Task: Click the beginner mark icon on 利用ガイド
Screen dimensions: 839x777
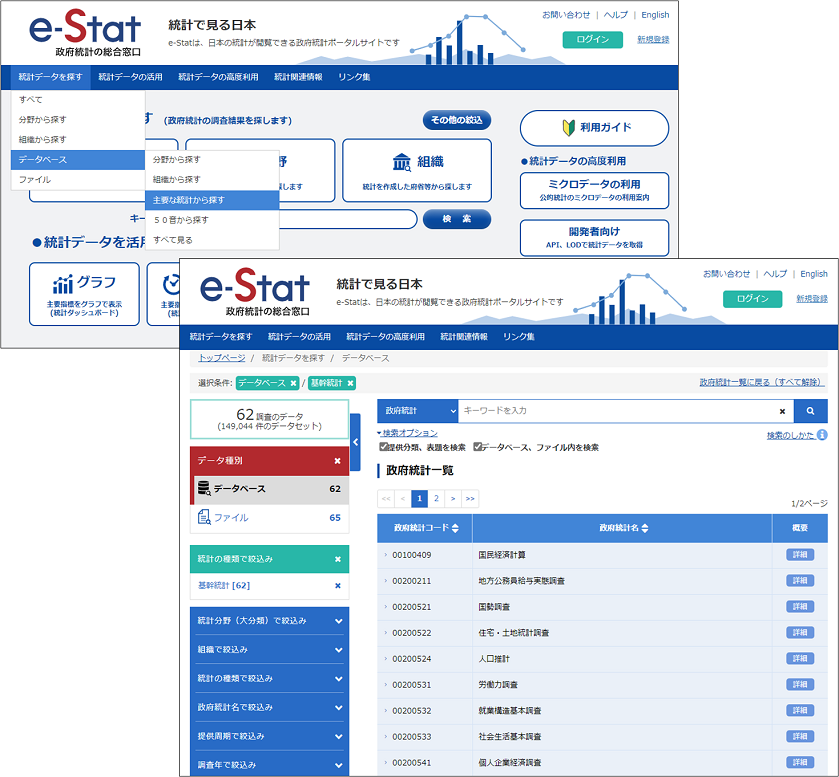Action: [568, 127]
